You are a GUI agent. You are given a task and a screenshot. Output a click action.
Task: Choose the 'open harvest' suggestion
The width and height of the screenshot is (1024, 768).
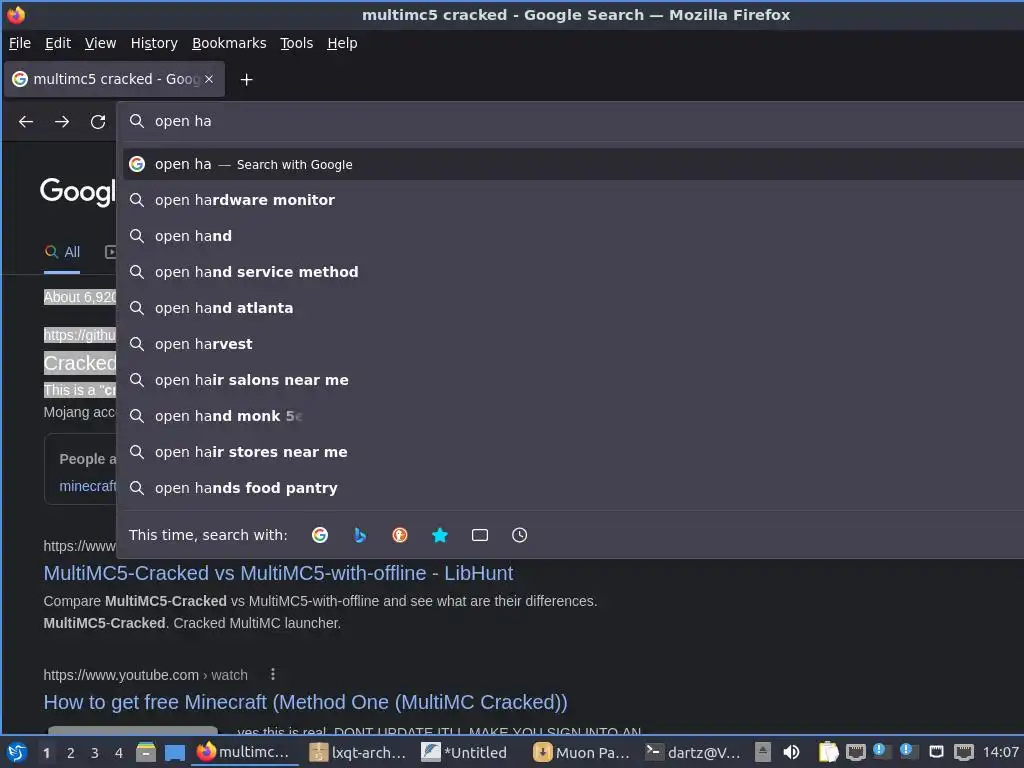pos(573,344)
